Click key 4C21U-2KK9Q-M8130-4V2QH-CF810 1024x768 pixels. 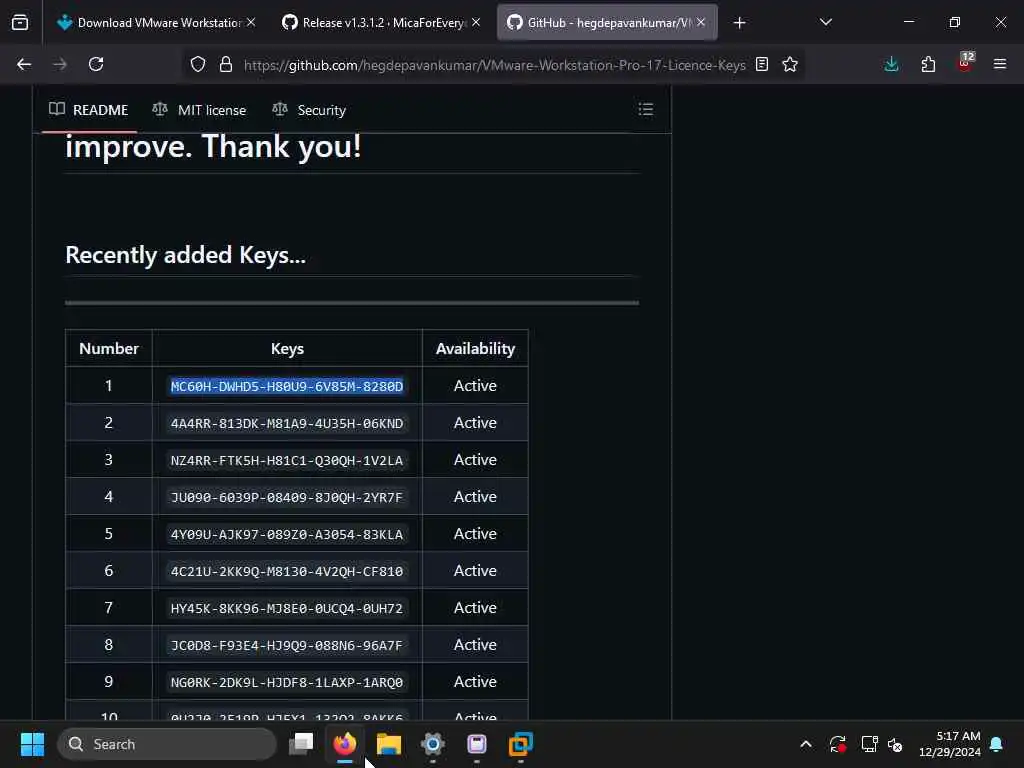tap(287, 571)
